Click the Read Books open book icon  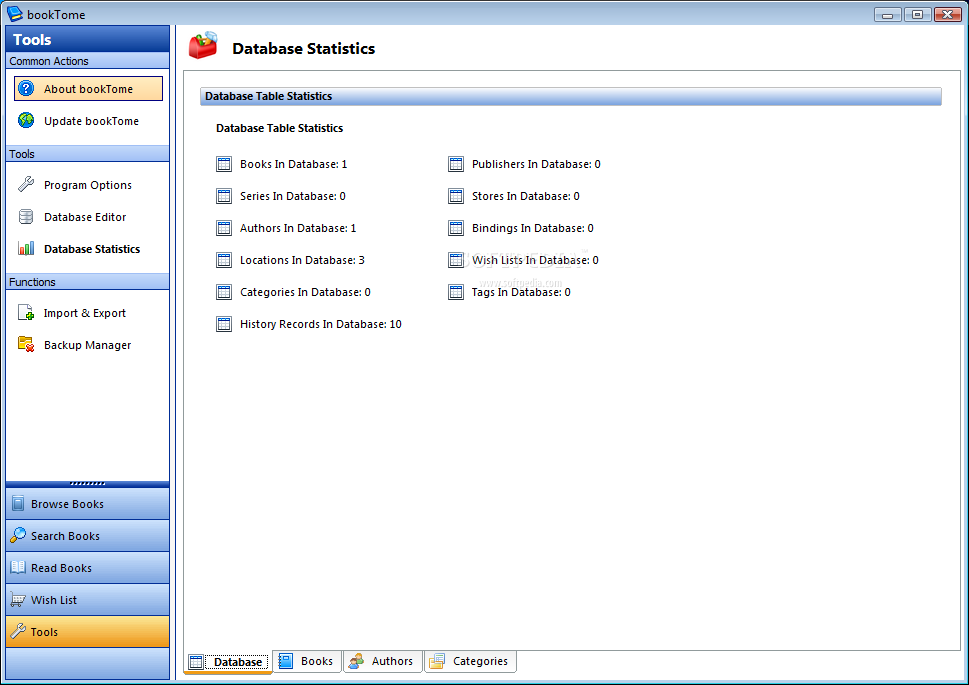(x=19, y=568)
